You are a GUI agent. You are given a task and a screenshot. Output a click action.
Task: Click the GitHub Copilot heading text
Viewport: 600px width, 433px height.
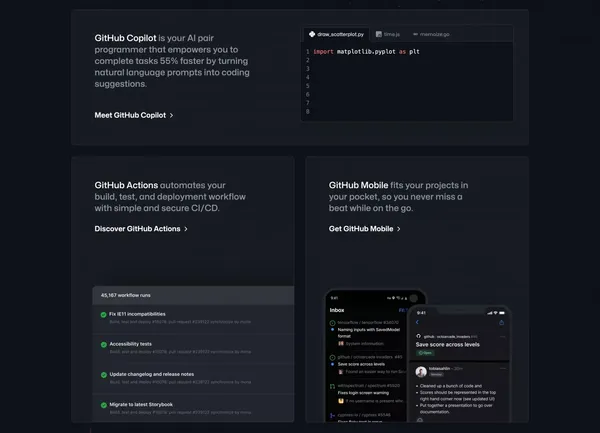pos(126,38)
